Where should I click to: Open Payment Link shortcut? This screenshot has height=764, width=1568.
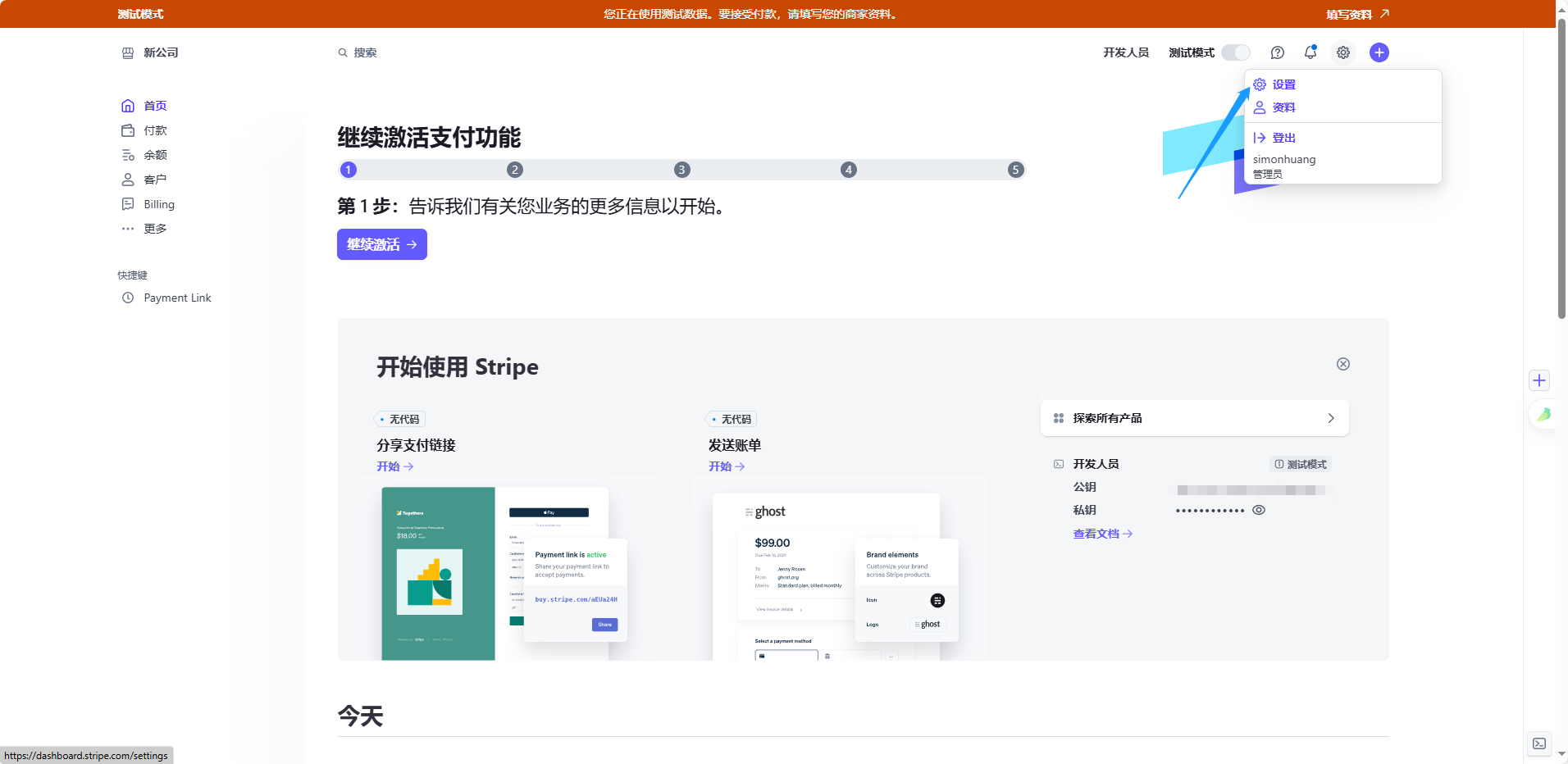pos(166,298)
